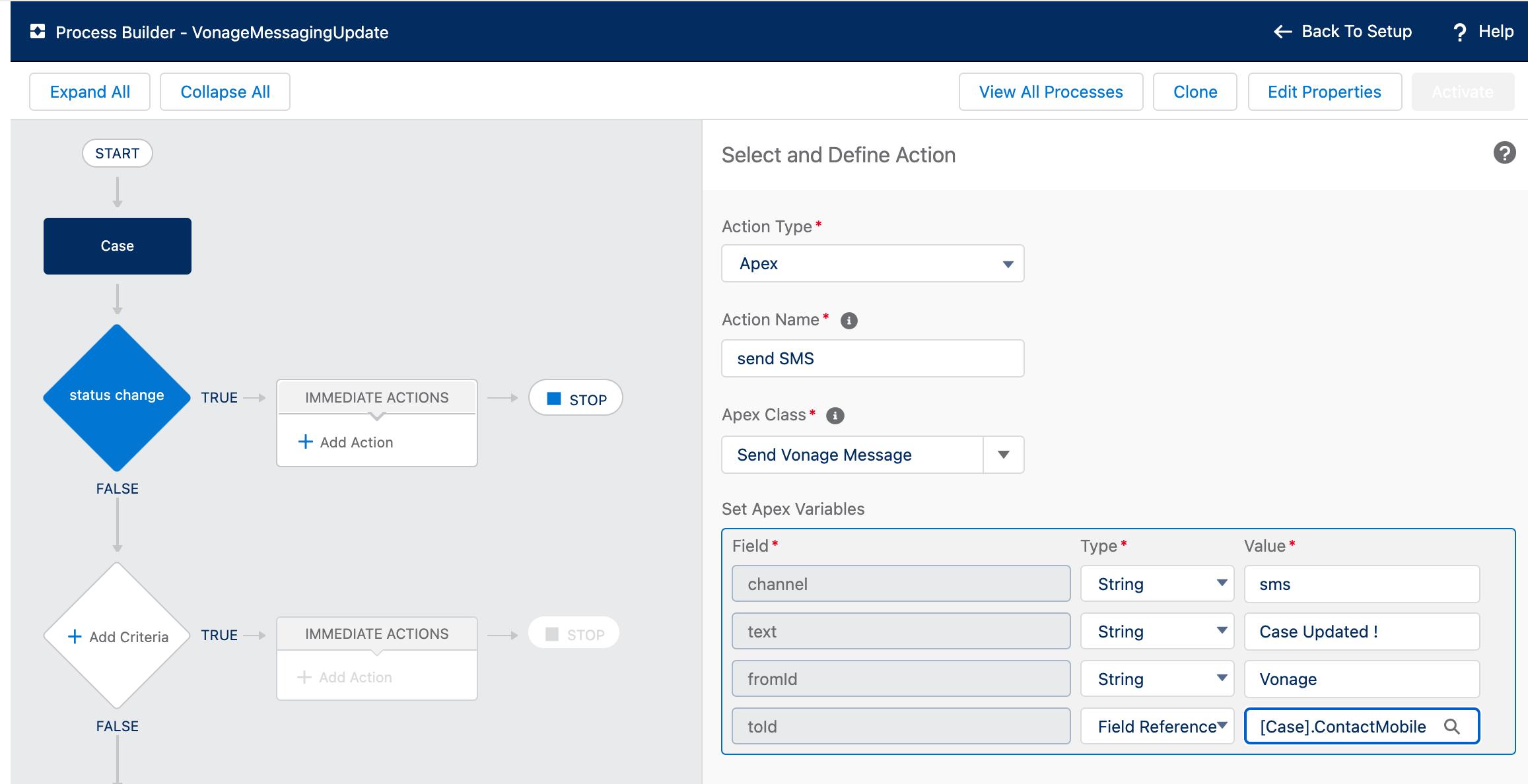Collapse the status change Immediate Actions header
Screen dimensions: 1528x784
pyautogui.click(x=376, y=397)
